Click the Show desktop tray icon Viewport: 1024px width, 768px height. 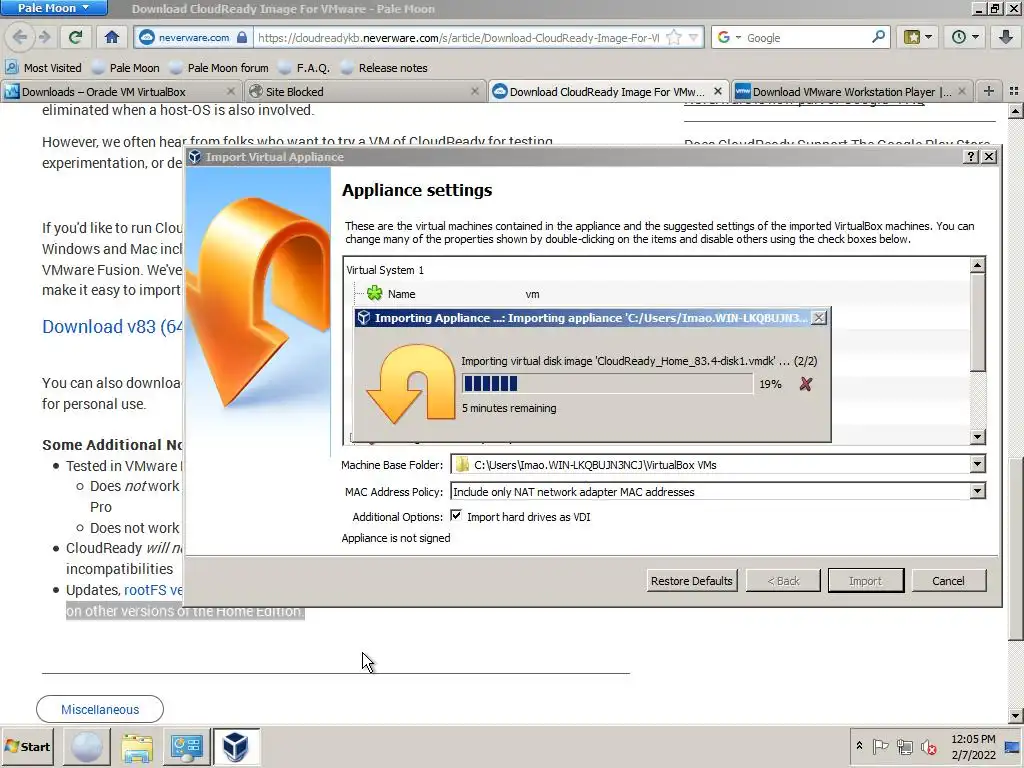tap(1012, 746)
